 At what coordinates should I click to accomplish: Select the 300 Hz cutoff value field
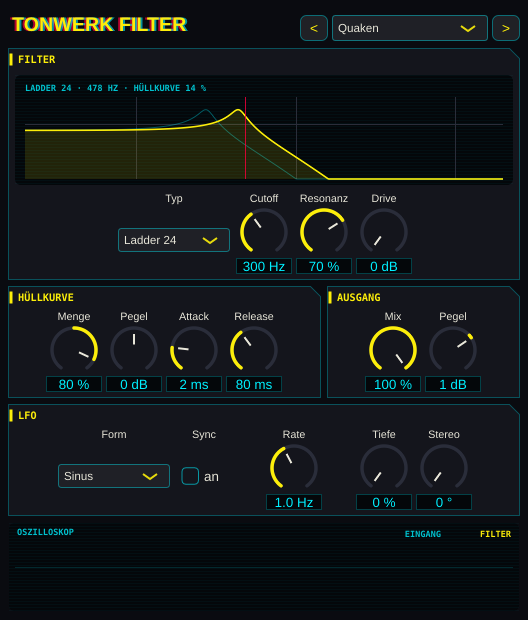click(x=264, y=266)
